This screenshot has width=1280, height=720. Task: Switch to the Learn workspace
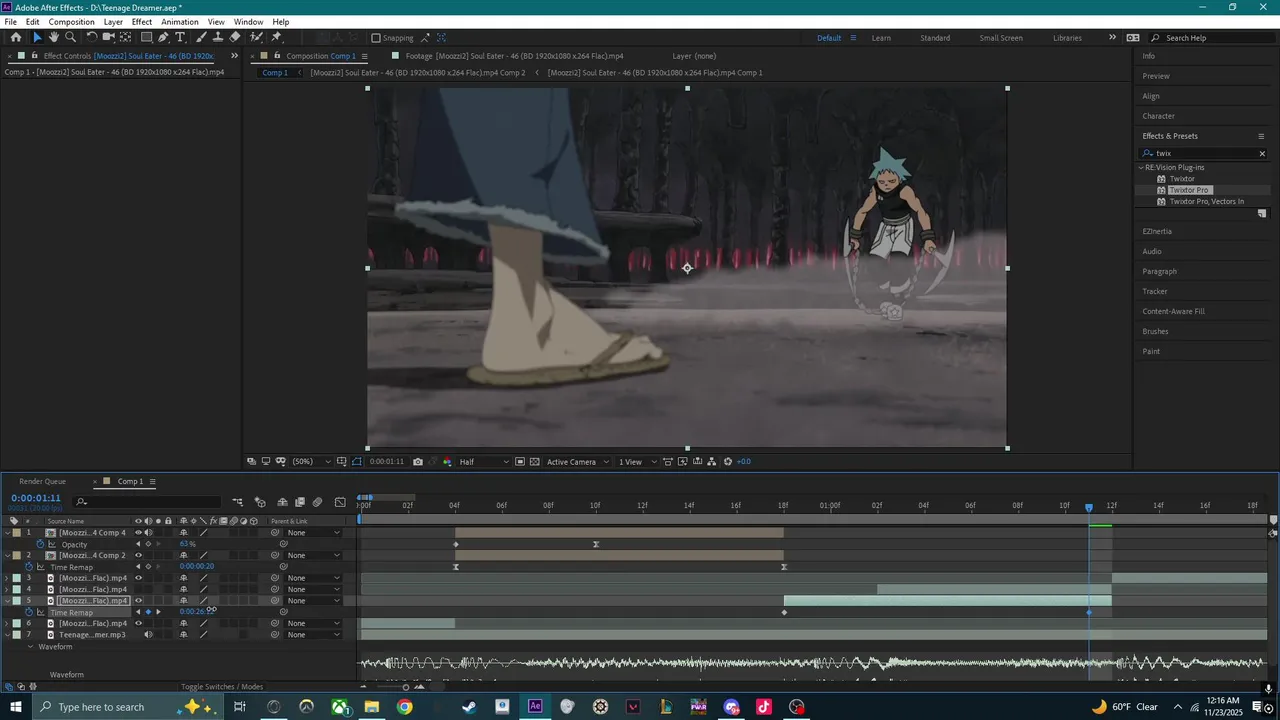tap(881, 38)
